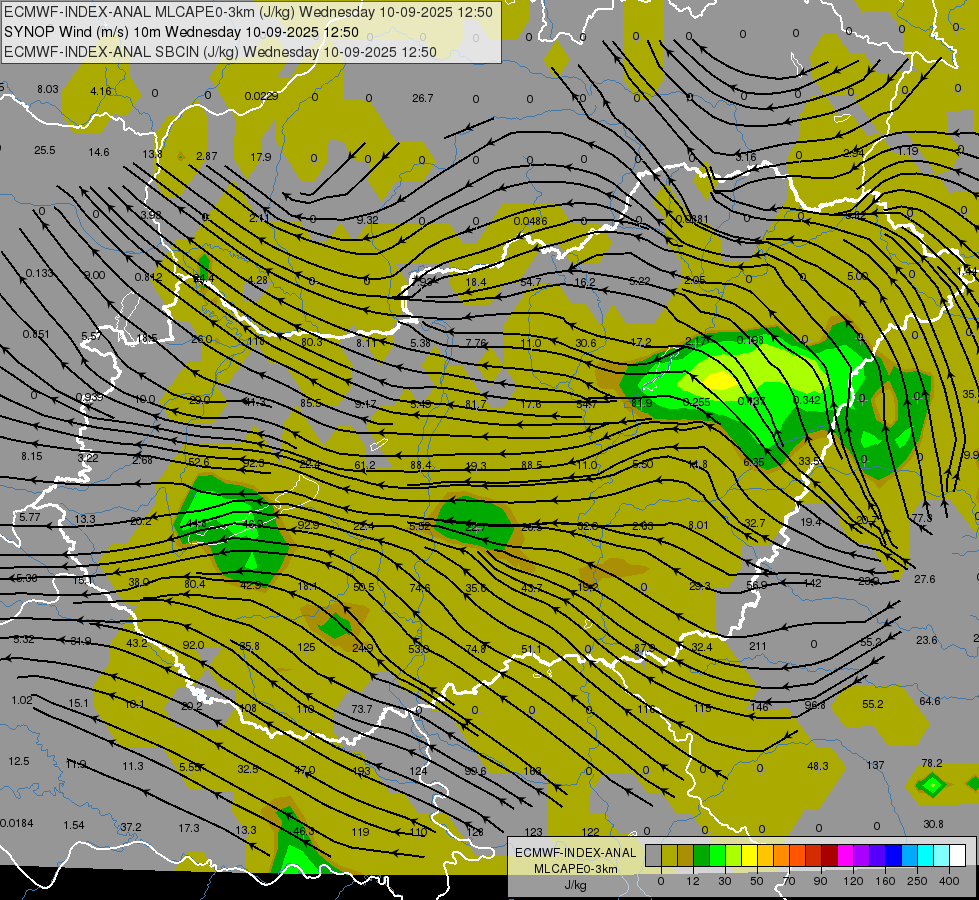Click the map value '125'
The image size is (979, 900).
pos(307,647)
